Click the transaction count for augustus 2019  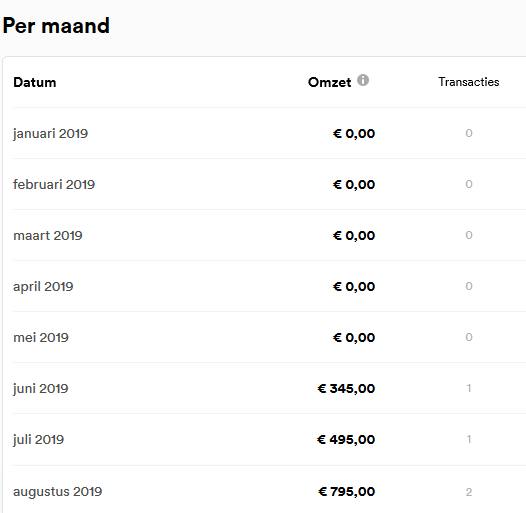pyautogui.click(x=469, y=492)
